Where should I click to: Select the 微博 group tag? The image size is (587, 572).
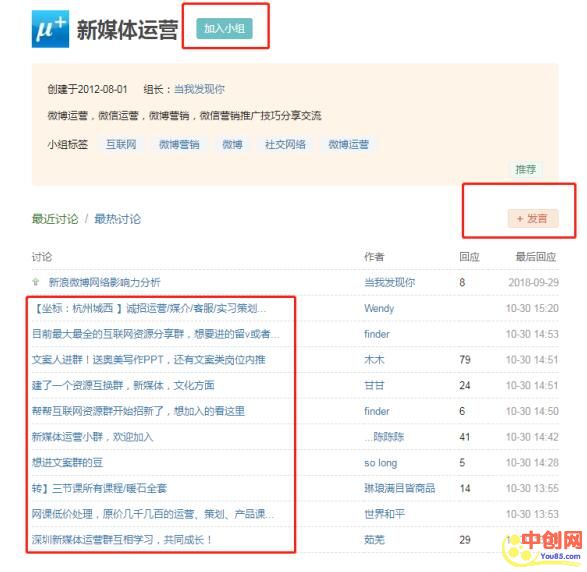(232, 144)
